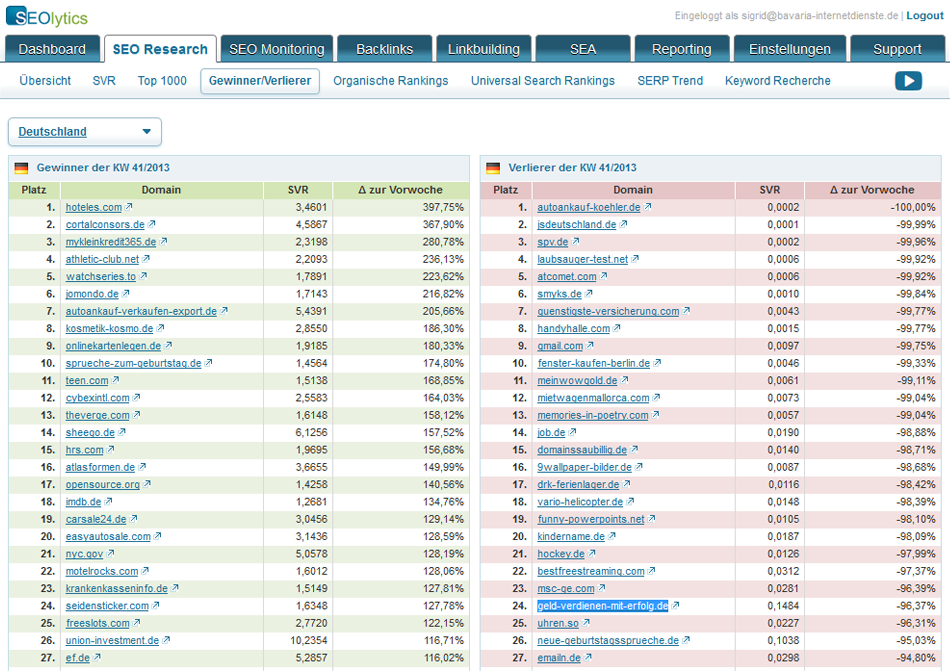This screenshot has height=671, width=950.
Task: Click the blue play video button
Action: [908, 81]
